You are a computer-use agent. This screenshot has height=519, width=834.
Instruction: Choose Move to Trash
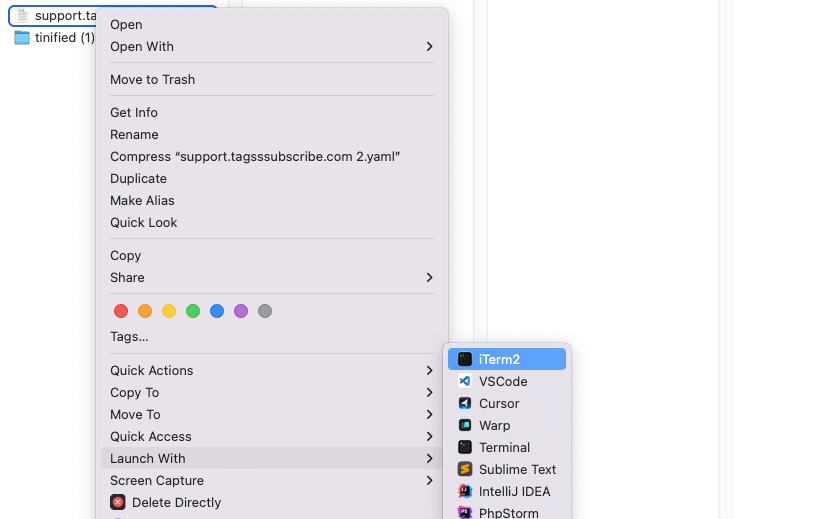pos(152,79)
